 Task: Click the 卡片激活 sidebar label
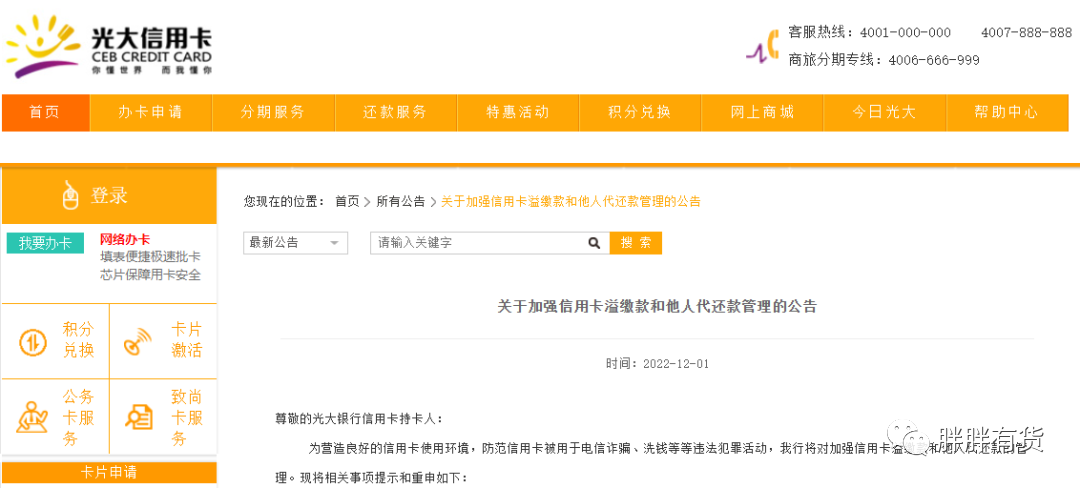point(187,340)
